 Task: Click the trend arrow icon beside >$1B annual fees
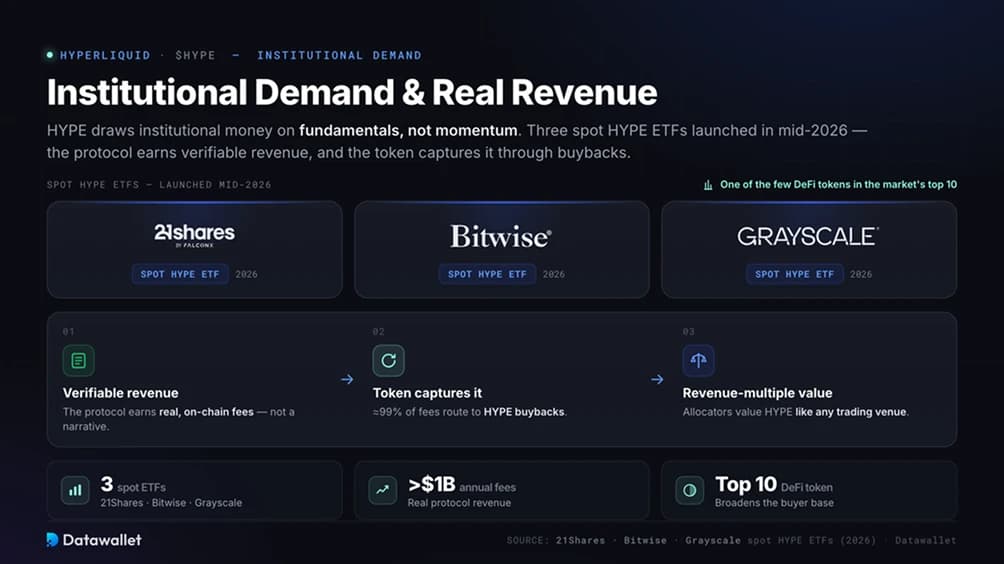pos(382,490)
